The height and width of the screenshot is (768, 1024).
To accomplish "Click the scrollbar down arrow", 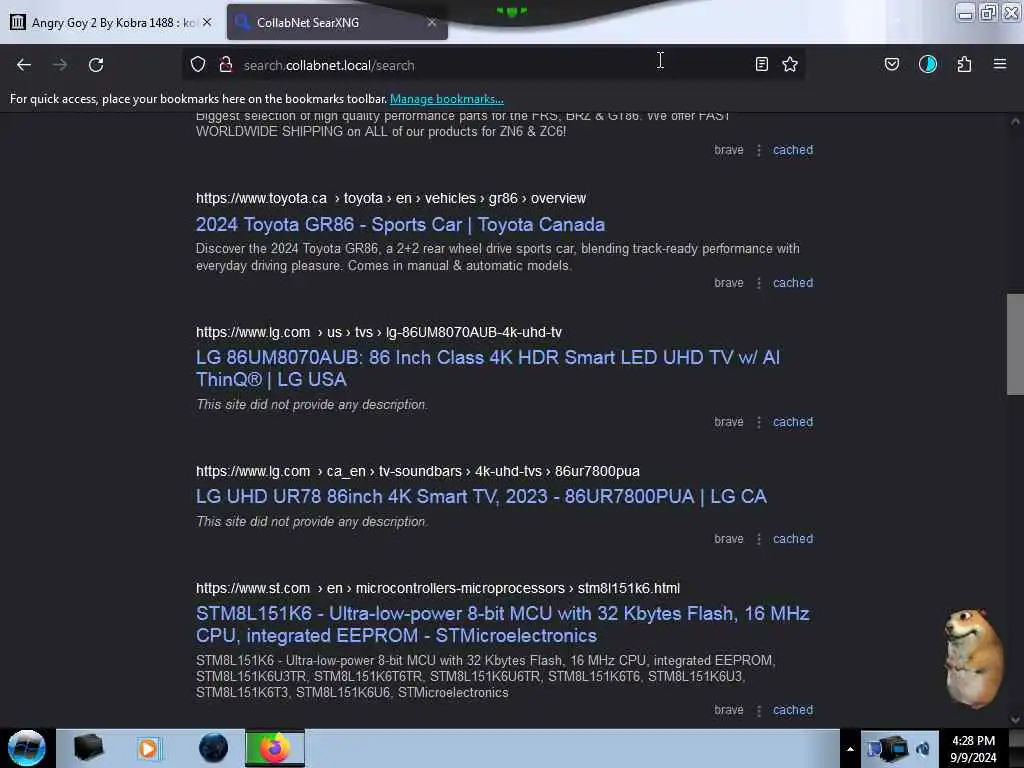I will [1015, 720].
